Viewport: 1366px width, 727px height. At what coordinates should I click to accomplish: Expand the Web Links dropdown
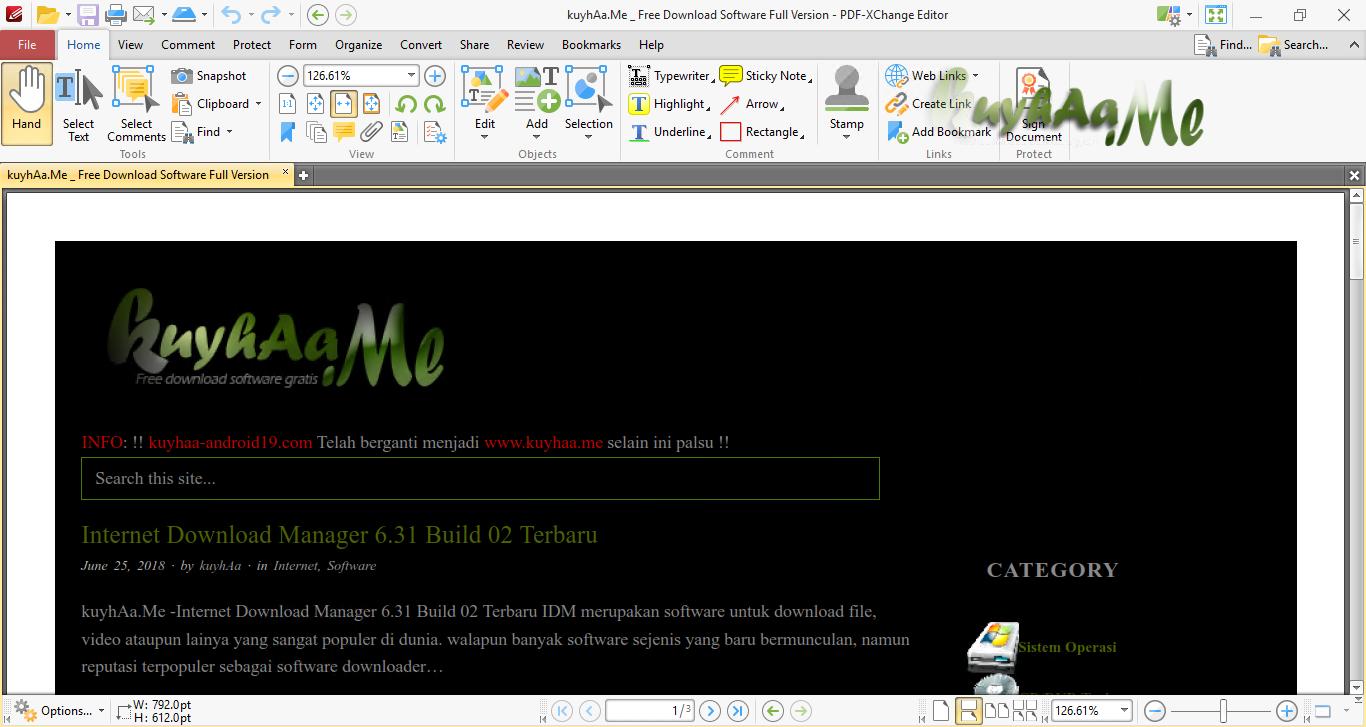(x=975, y=76)
